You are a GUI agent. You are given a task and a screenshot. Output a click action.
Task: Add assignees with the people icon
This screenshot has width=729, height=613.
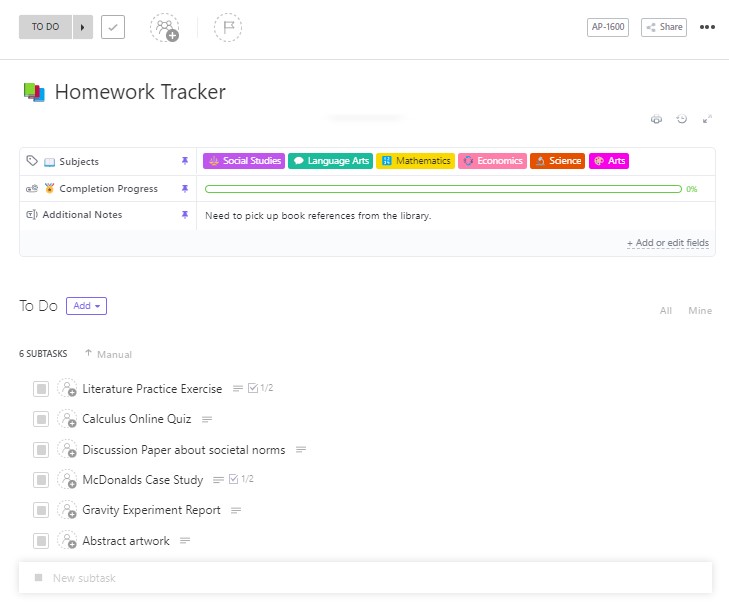click(x=165, y=27)
